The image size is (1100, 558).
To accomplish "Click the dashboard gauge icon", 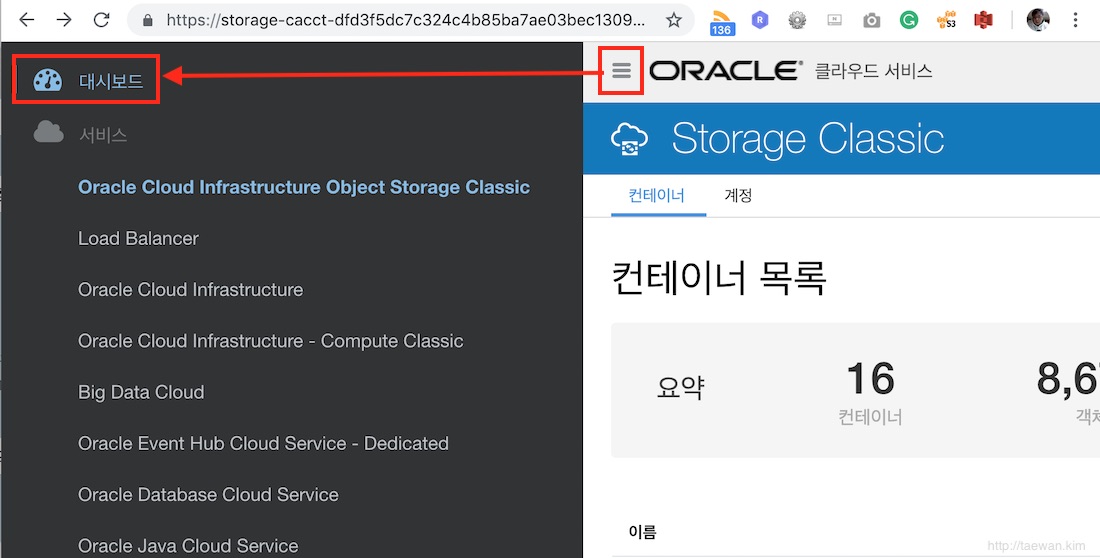I will pyautogui.click(x=48, y=81).
